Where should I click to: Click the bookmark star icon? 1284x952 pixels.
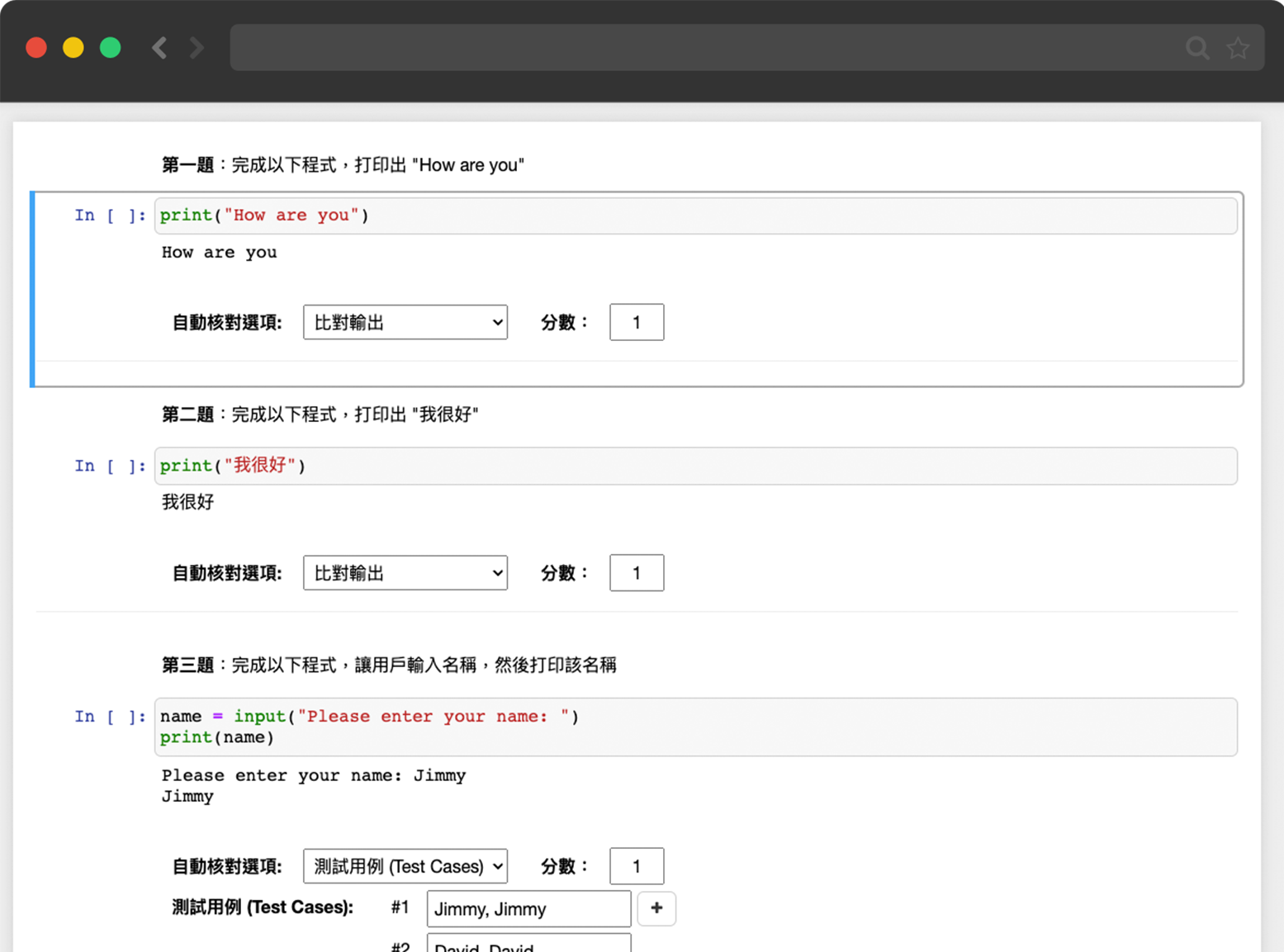(1238, 48)
